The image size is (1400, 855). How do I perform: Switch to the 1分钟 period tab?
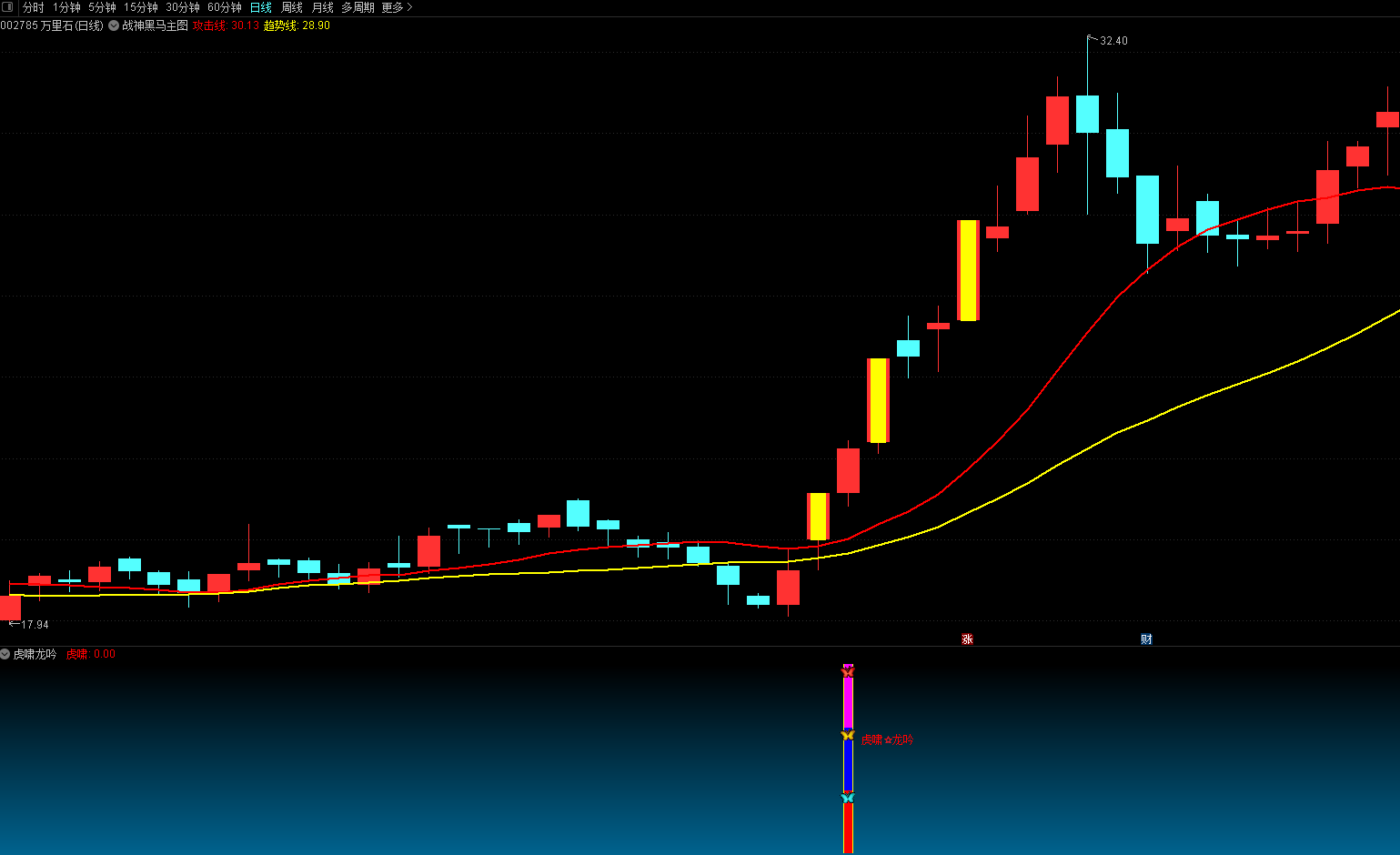66,7
